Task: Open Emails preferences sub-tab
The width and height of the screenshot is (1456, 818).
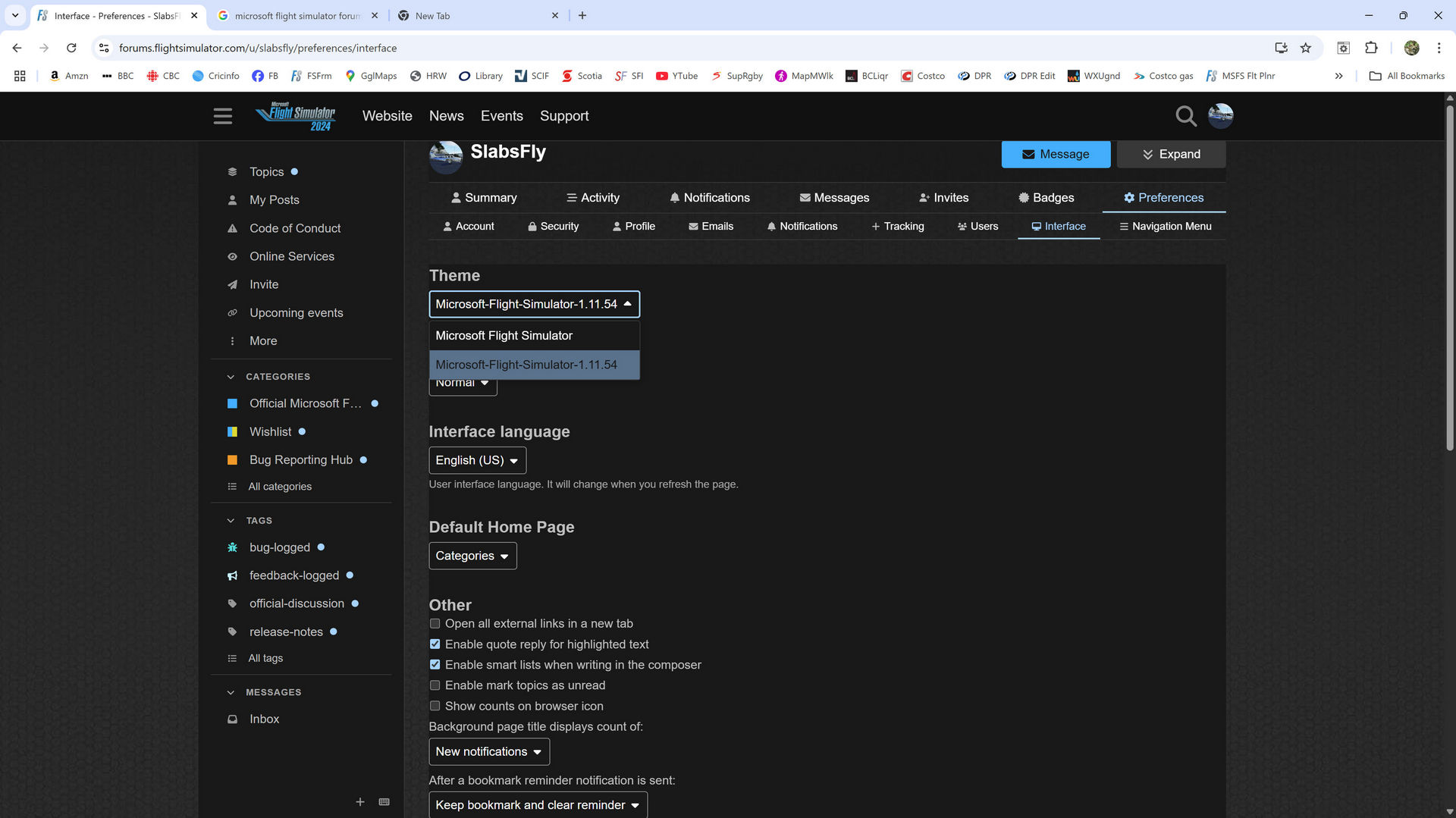Action: coord(711,227)
